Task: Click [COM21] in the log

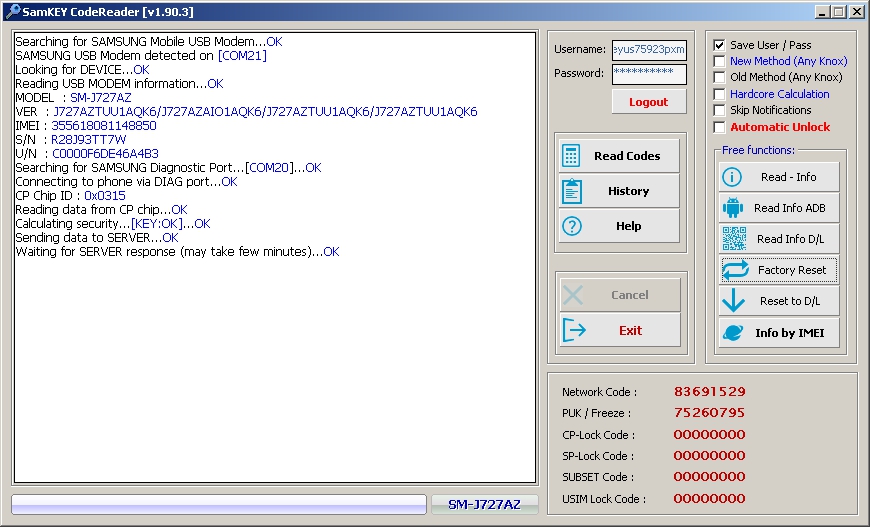Action: point(242,56)
